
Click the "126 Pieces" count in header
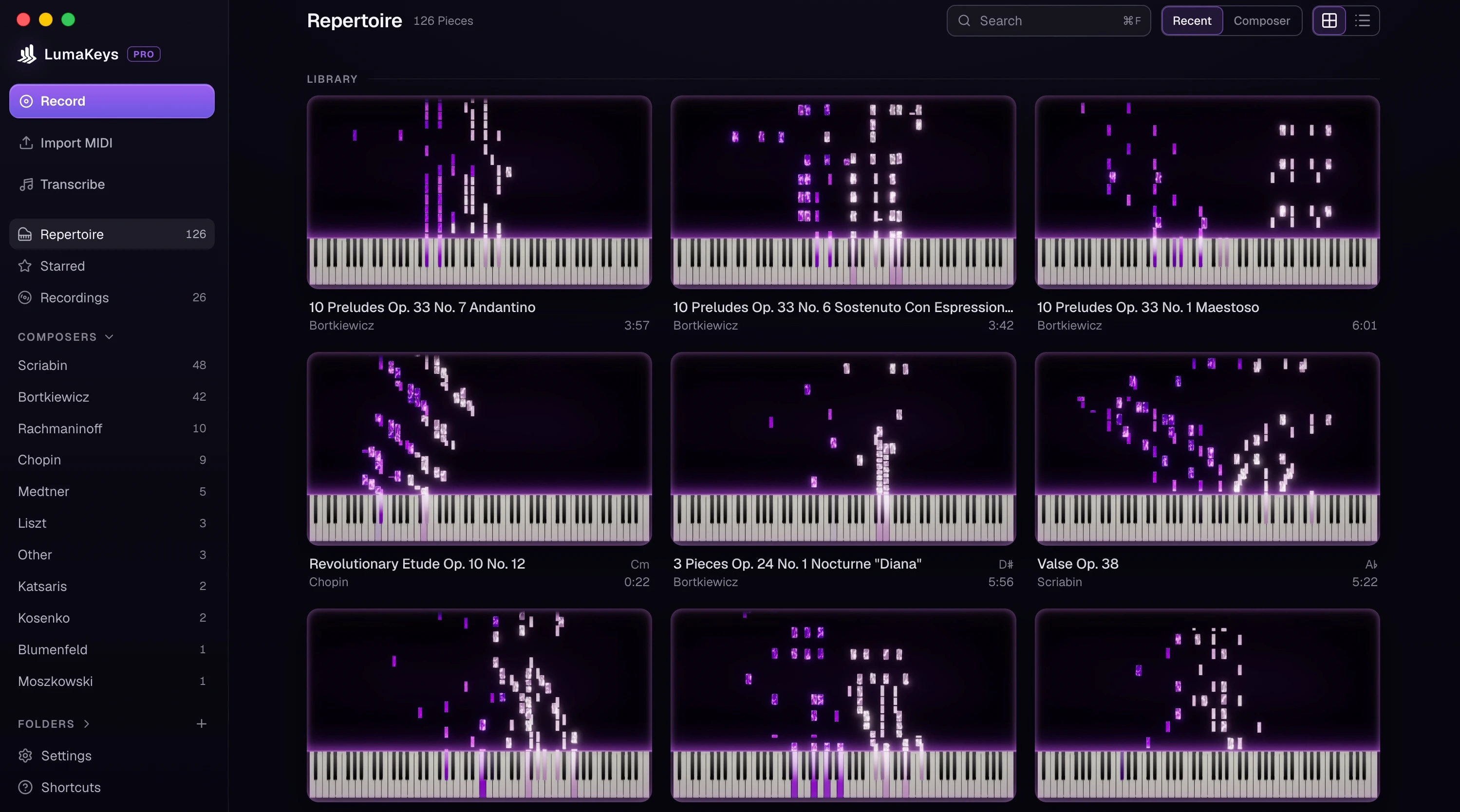click(443, 21)
